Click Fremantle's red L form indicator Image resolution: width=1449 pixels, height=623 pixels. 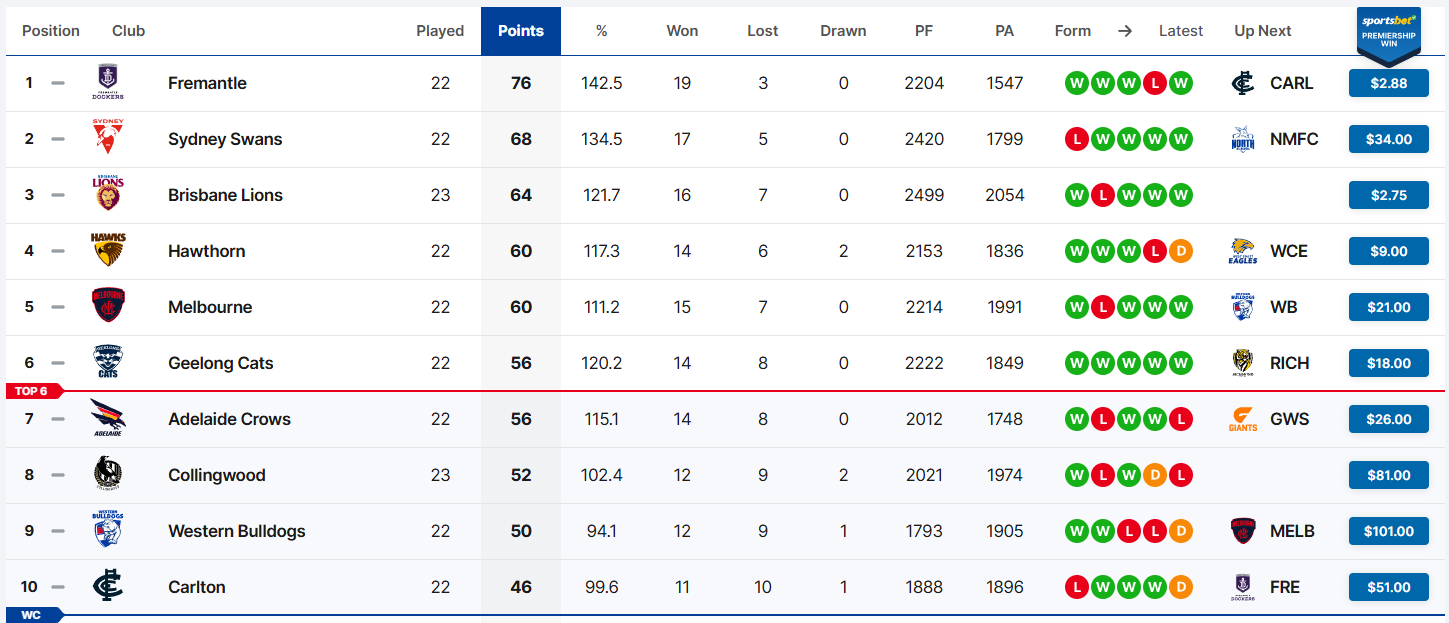1155,83
